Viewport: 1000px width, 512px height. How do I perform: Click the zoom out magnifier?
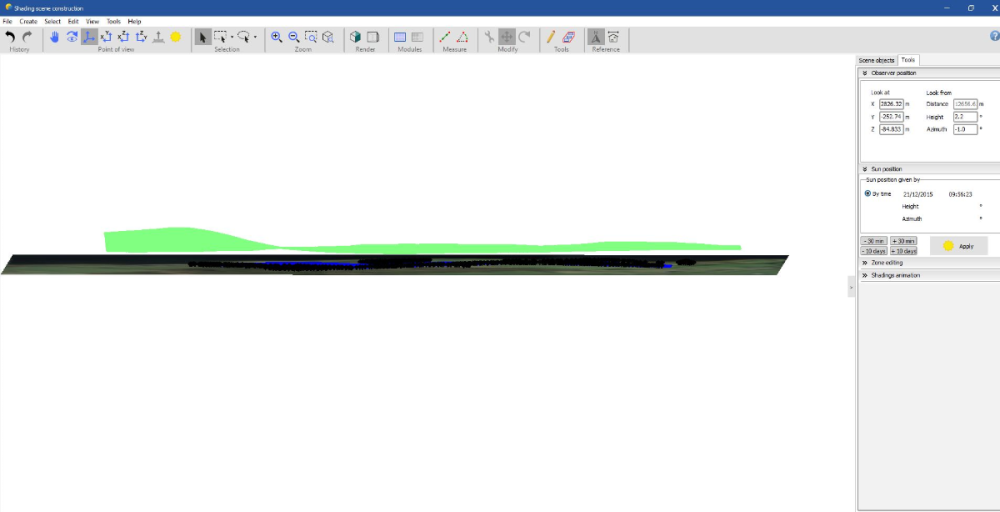(x=294, y=37)
